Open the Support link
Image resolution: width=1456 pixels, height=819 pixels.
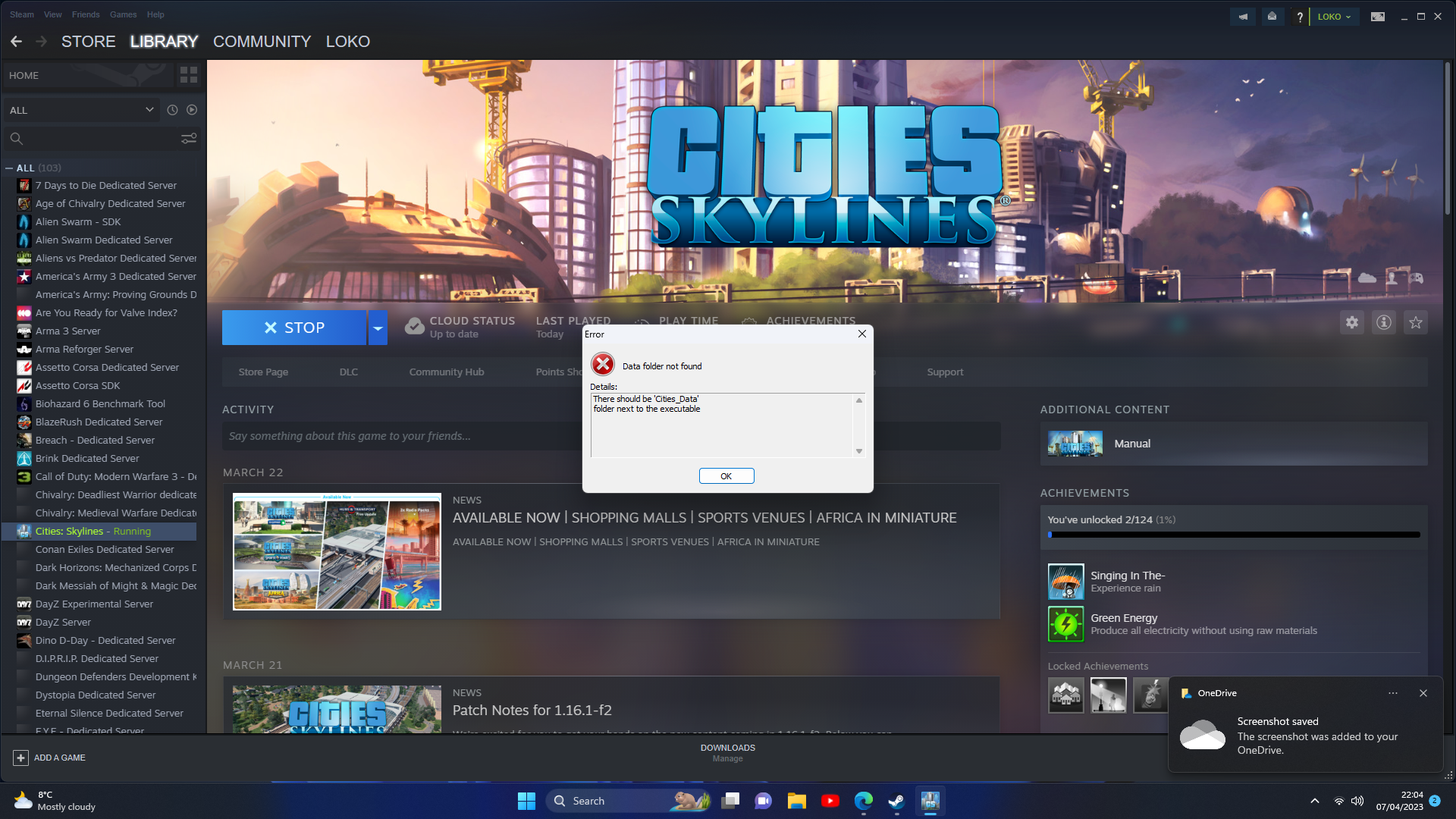tap(945, 372)
